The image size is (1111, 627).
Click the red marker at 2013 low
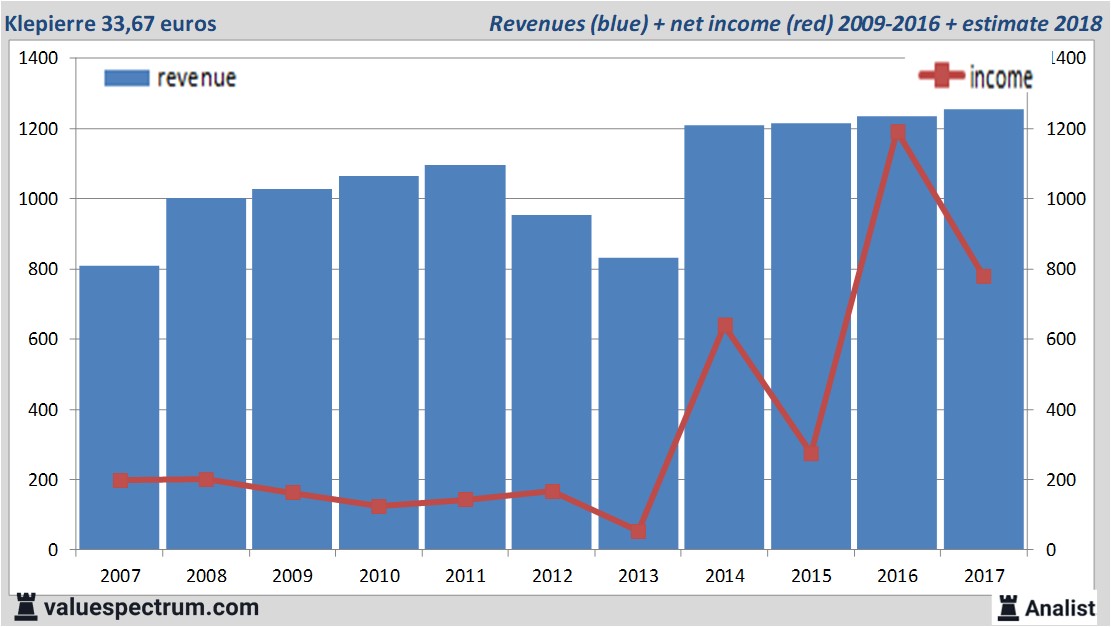[x=638, y=530]
